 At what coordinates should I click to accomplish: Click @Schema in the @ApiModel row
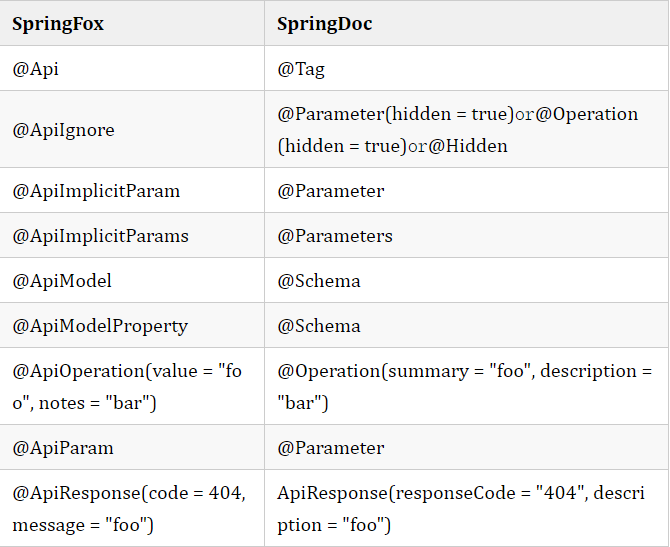319,280
